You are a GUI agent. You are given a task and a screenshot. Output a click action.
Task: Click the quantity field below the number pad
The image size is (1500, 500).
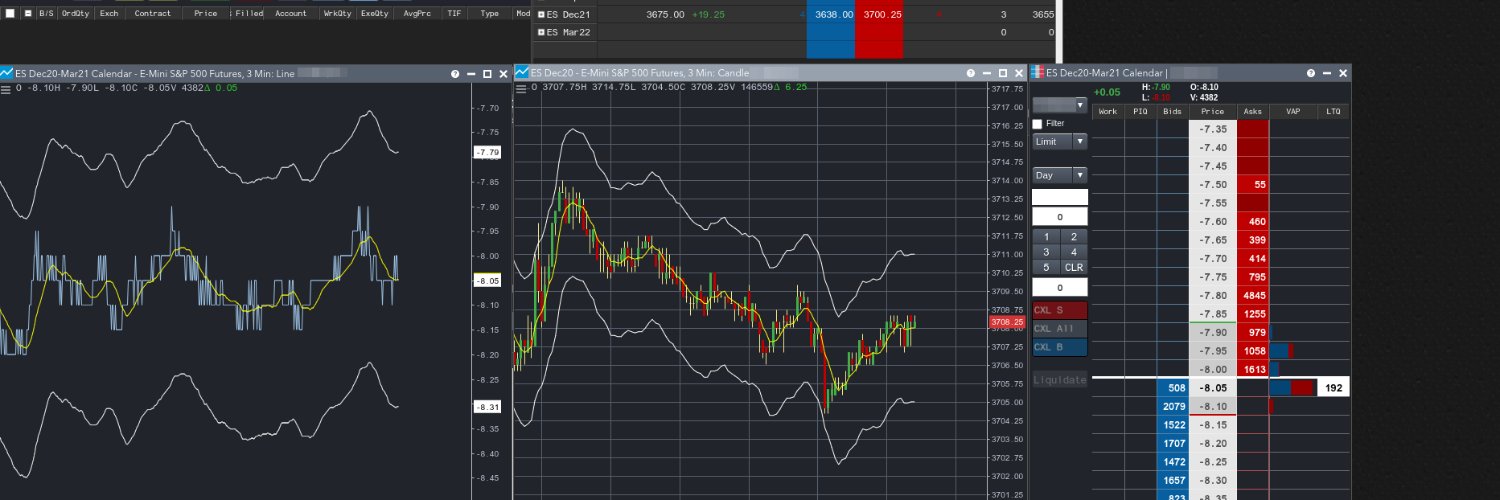coord(1060,287)
